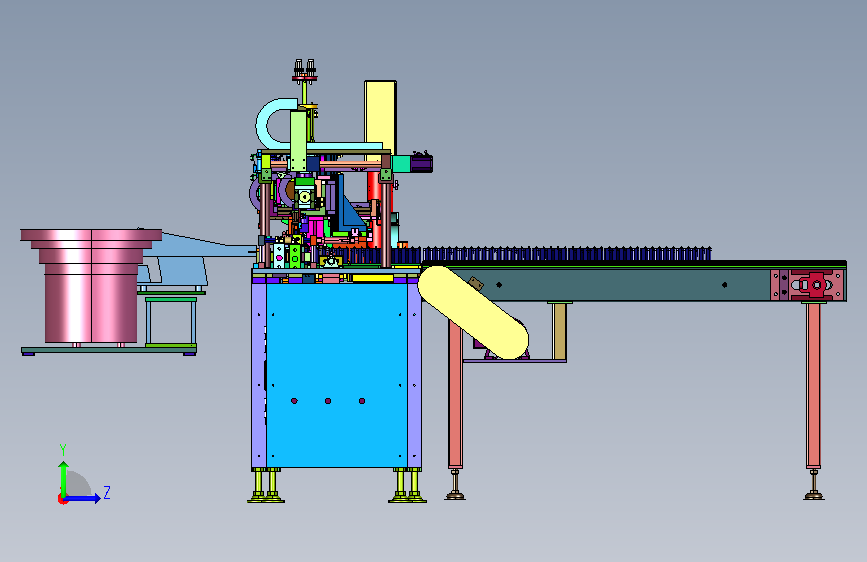Select the cabinet's left yellow leveling feet
The image size is (867, 562).
(x=265, y=486)
